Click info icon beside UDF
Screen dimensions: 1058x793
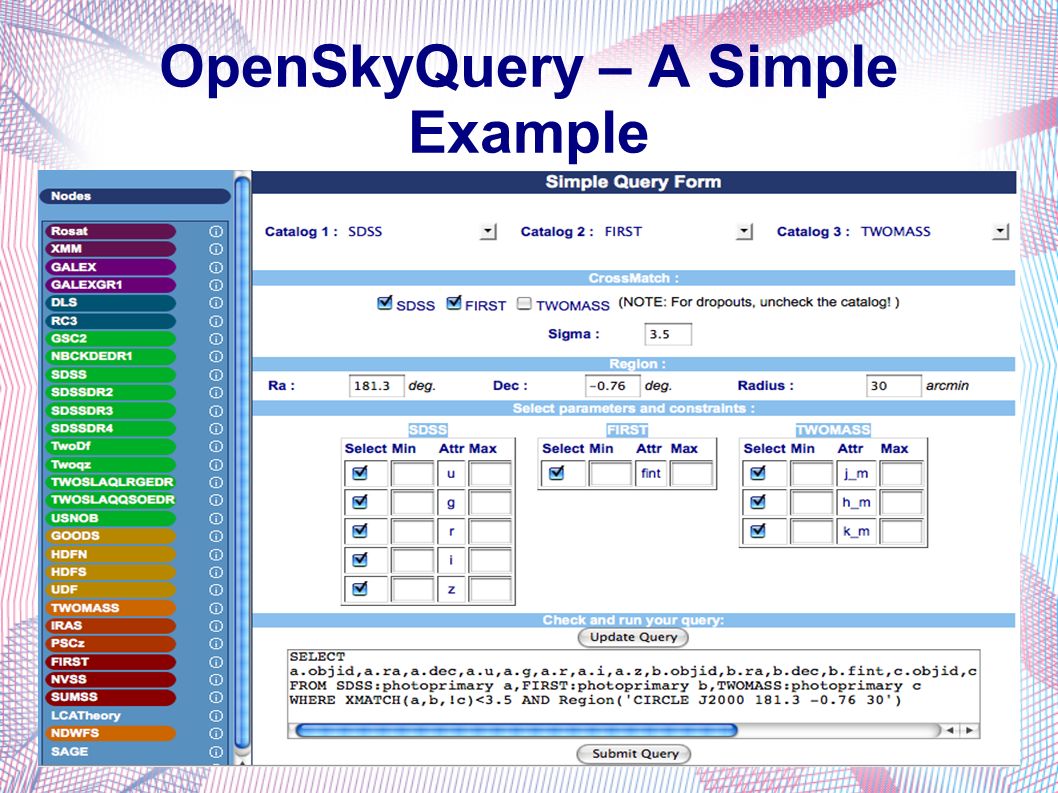[x=216, y=590]
